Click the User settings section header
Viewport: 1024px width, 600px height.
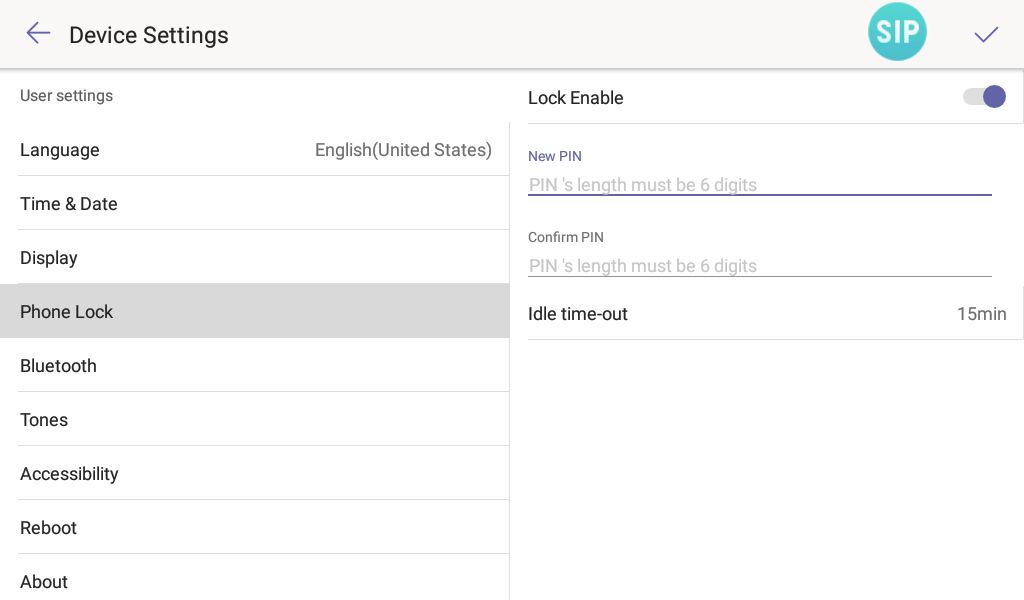(x=66, y=95)
